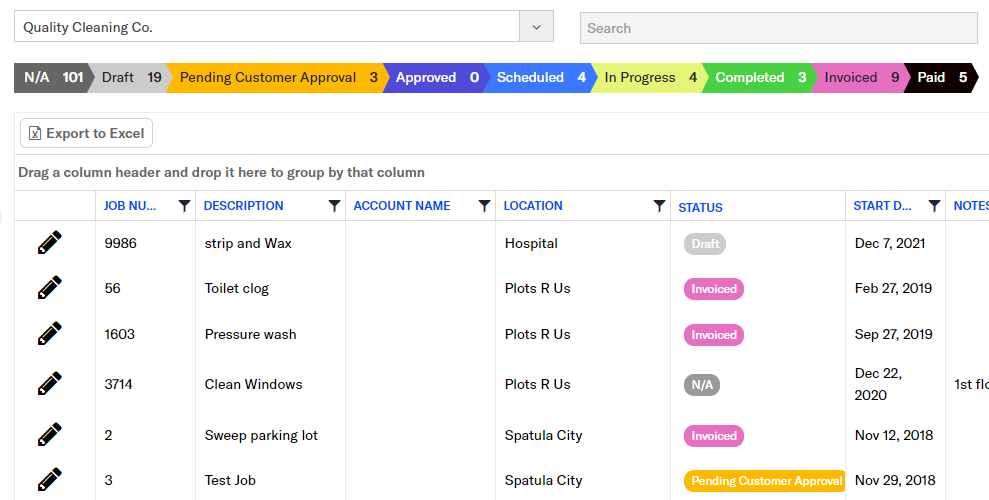Screen dimensions: 989x500
Task: Select the job number 9986 cell
Action: point(120,243)
